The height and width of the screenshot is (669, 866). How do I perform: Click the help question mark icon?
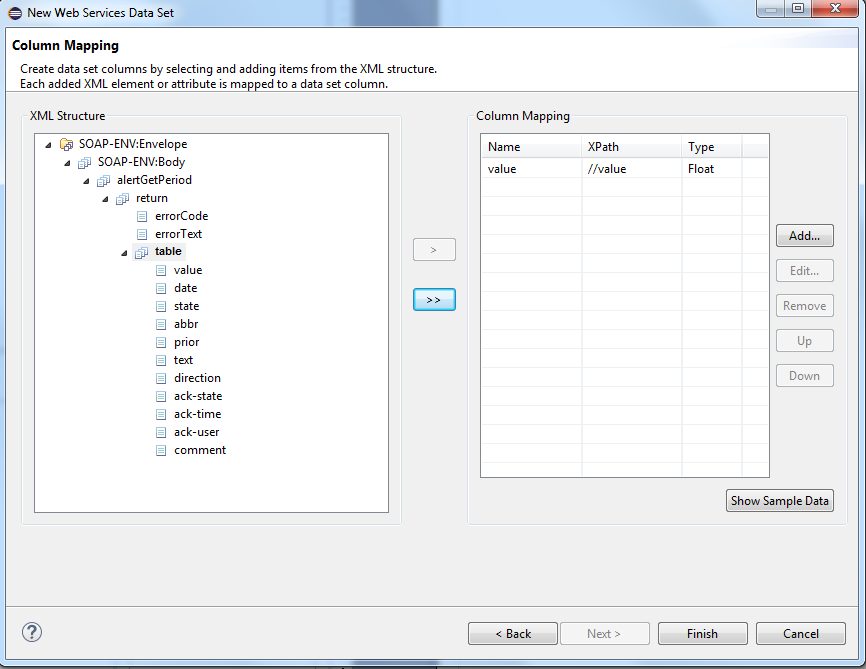click(x=32, y=632)
